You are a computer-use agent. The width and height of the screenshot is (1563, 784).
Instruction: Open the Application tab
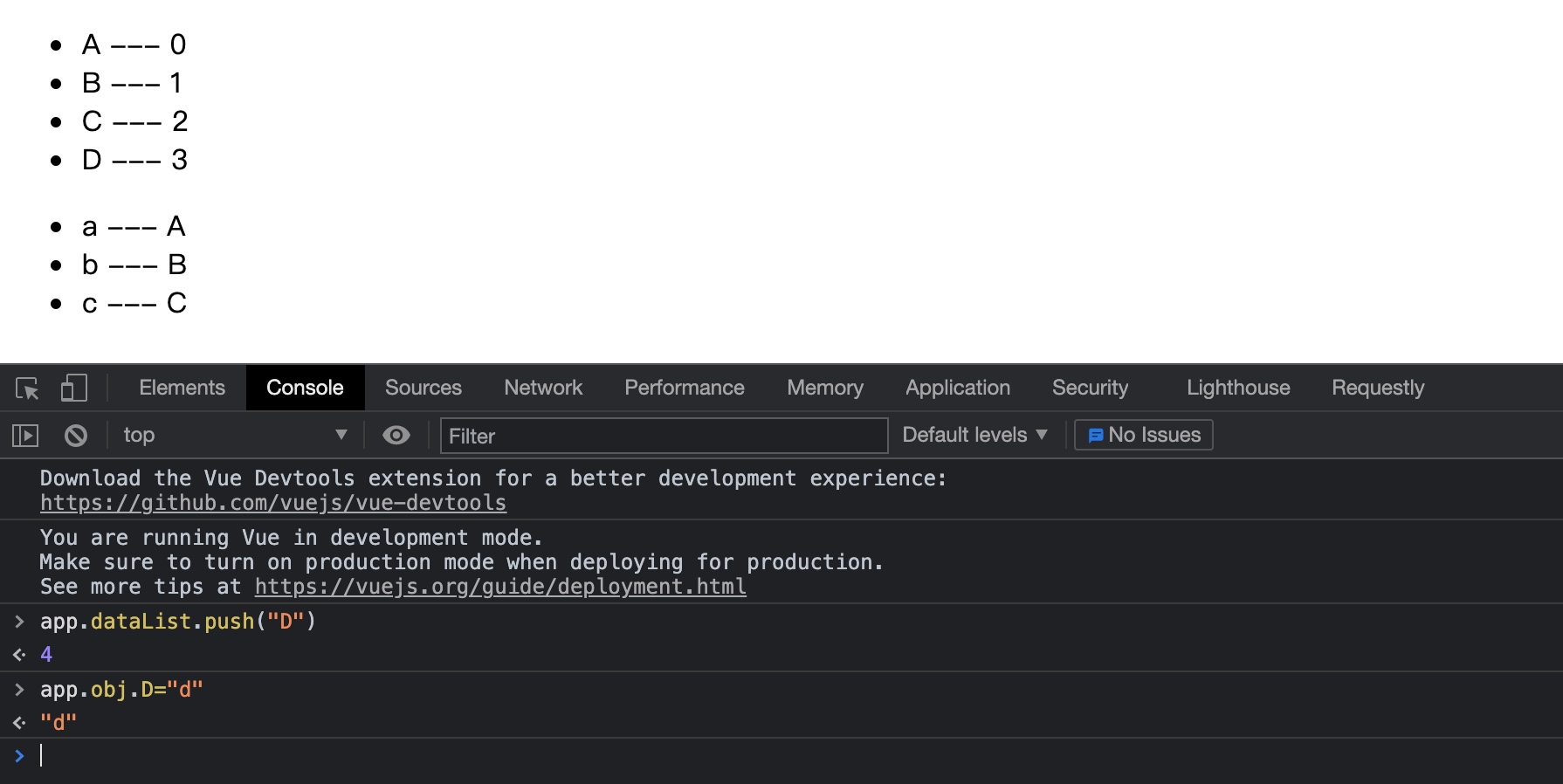[958, 389]
